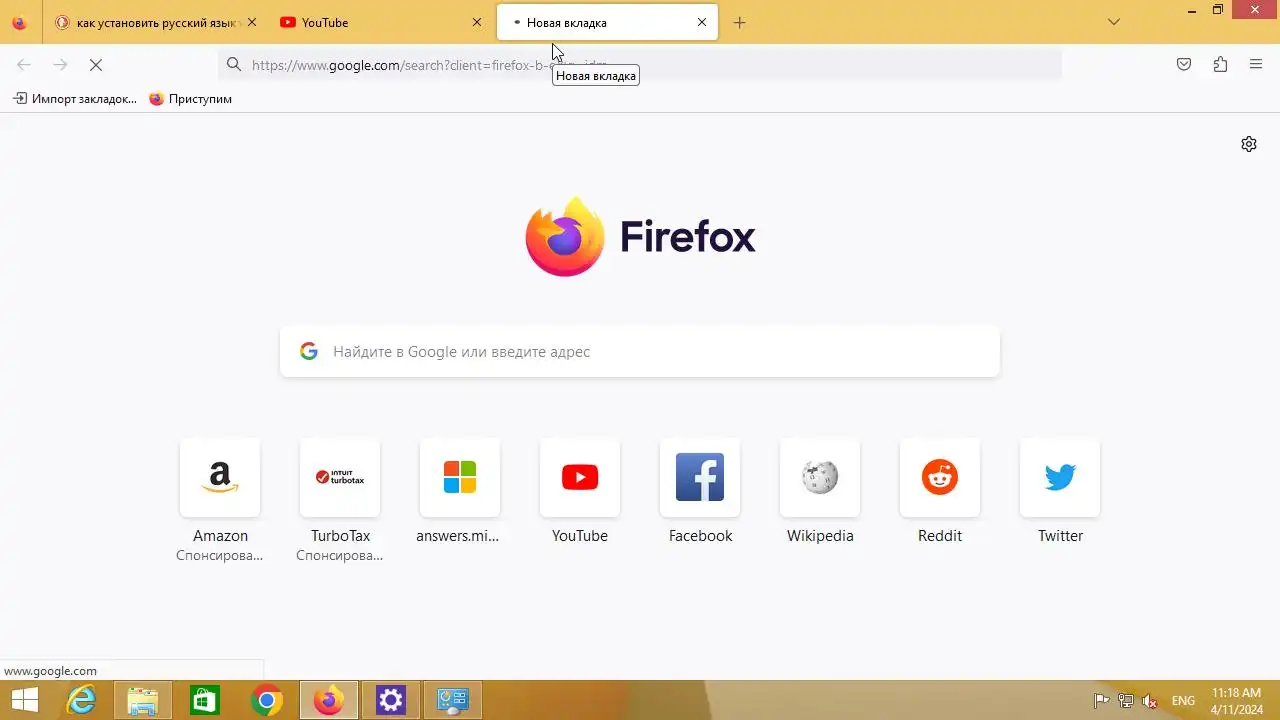The image size is (1280, 720).
Task: Open a new tab with plus button
Action: 739,22
